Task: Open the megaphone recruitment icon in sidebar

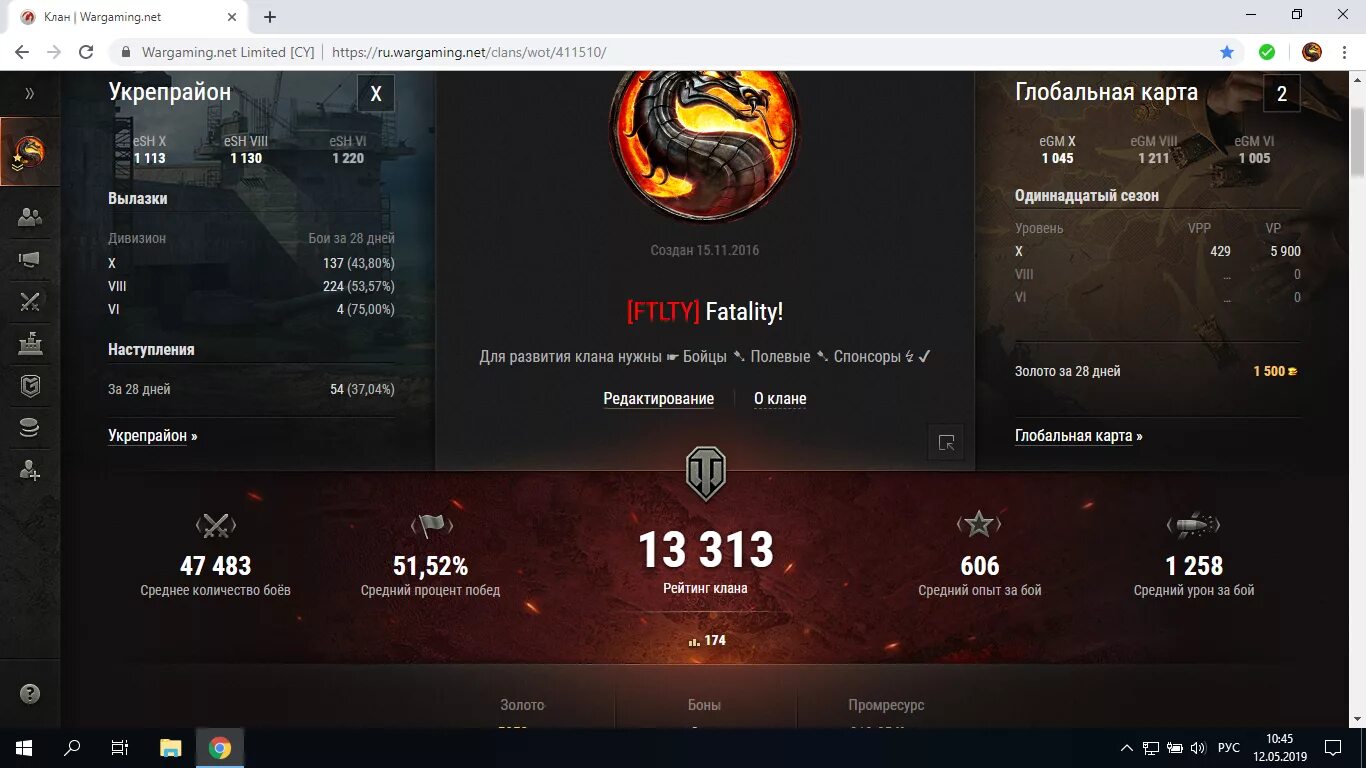Action: click(x=29, y=260)
